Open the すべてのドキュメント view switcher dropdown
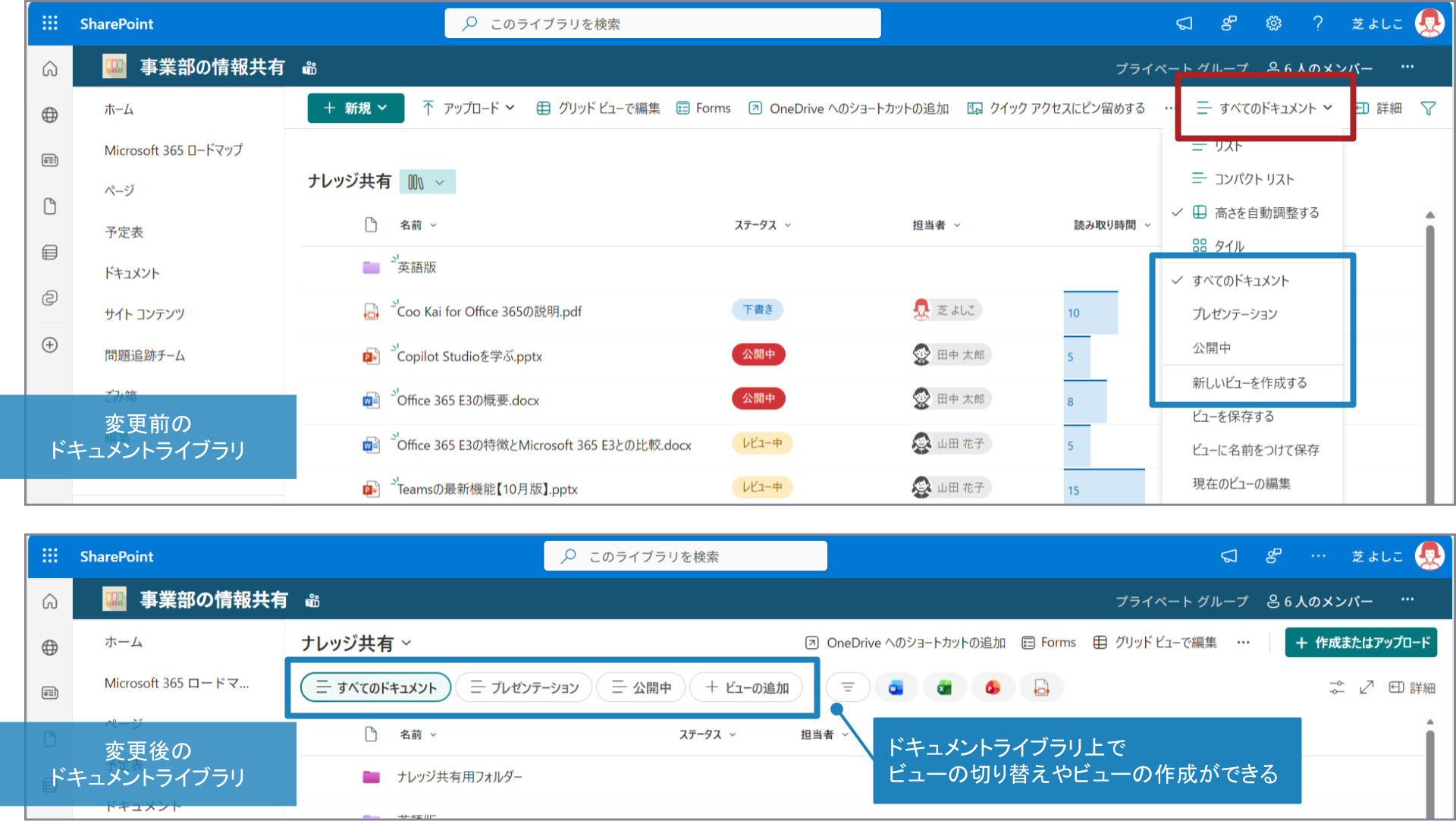Screen dimensions: 1456x821 click(1265, 109)
